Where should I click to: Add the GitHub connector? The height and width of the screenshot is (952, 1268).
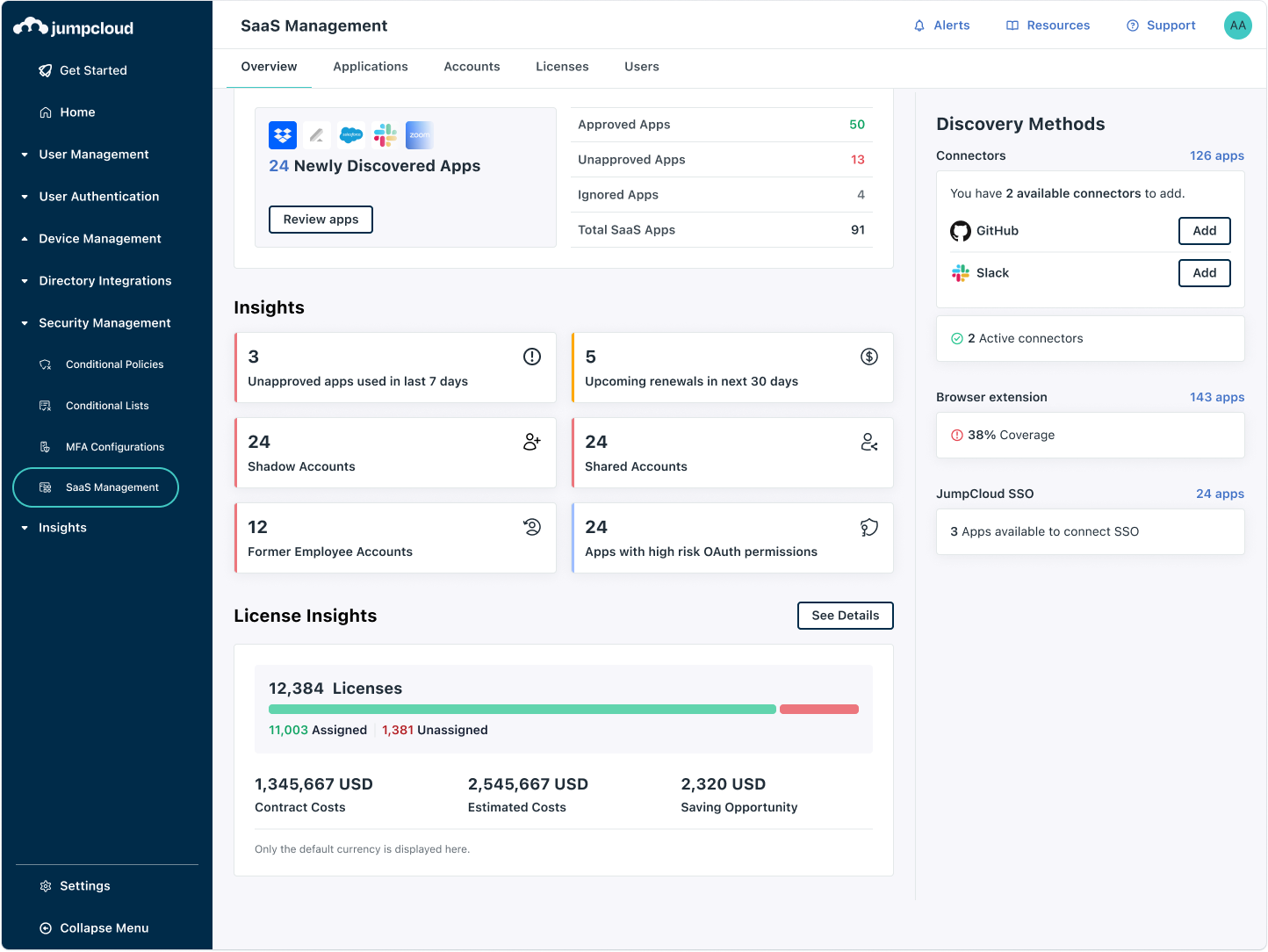1204,231
